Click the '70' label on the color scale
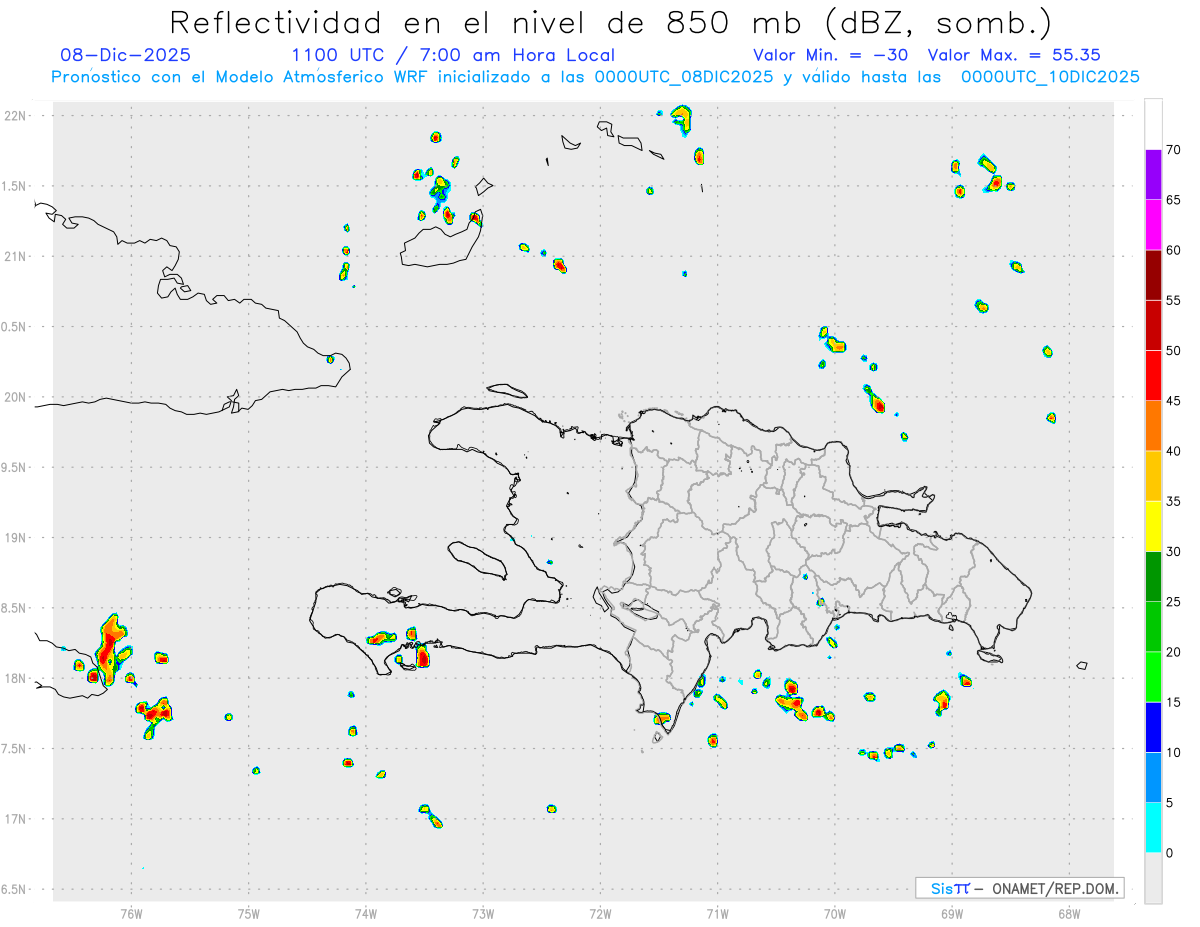Viewport: 1200px width, 927px height. pos(1173,150)
